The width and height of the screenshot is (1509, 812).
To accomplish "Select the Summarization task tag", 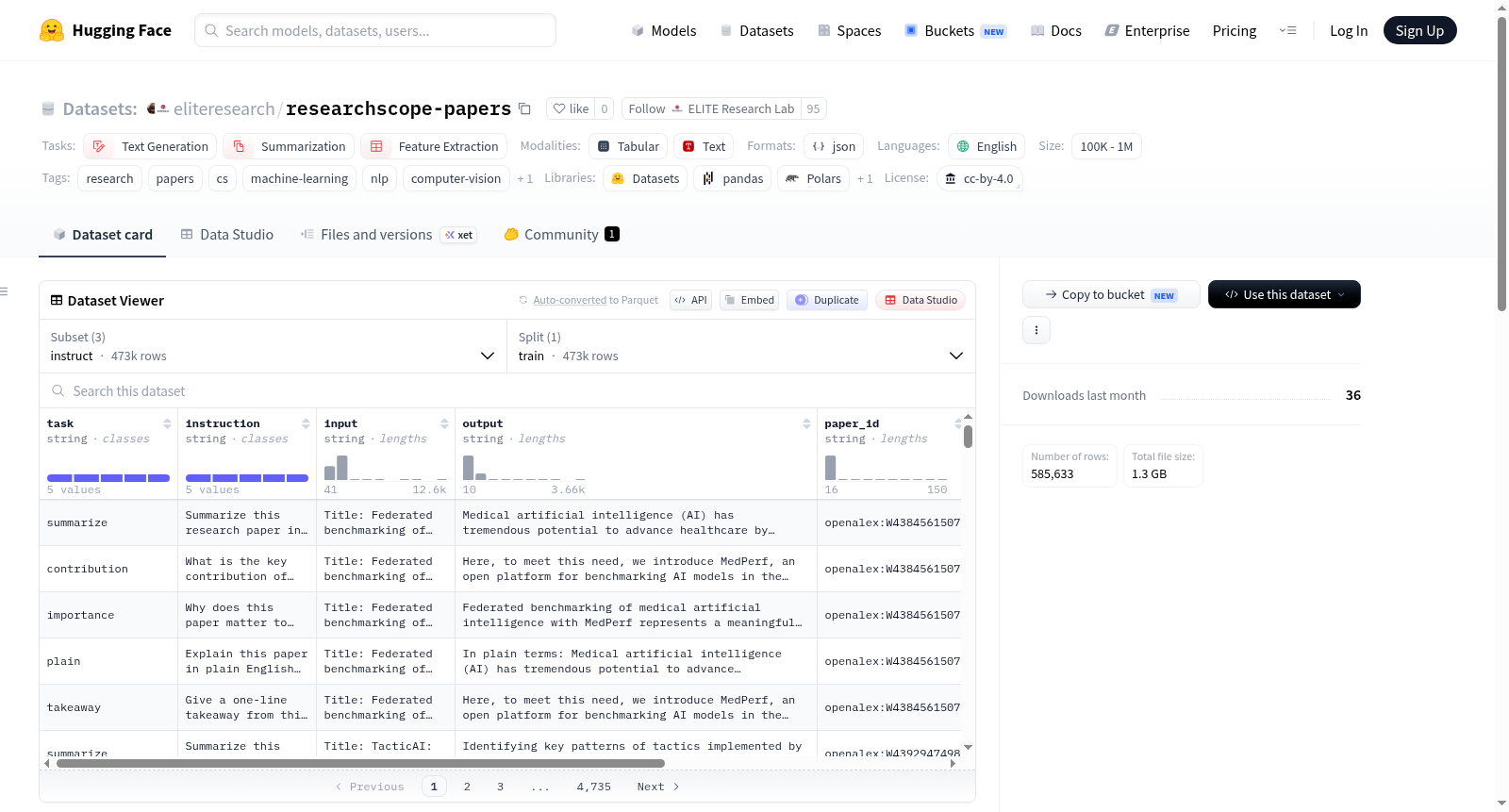I will pos(289,146).
